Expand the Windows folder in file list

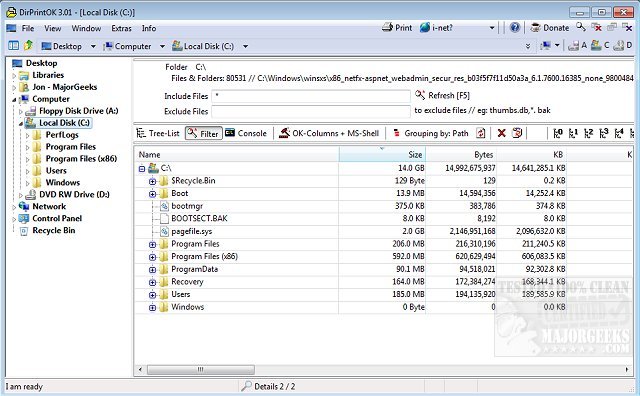pyautogui.click(x=153, y=307)
